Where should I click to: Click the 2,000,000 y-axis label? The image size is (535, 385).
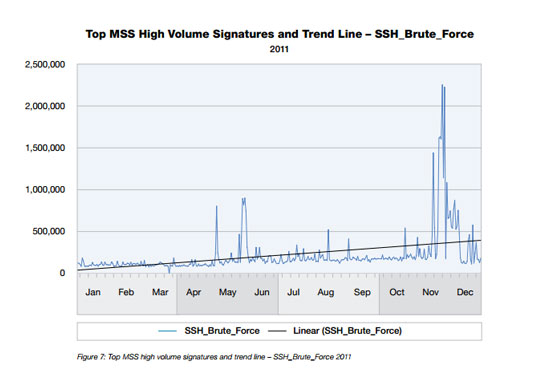tap(45, 106)
